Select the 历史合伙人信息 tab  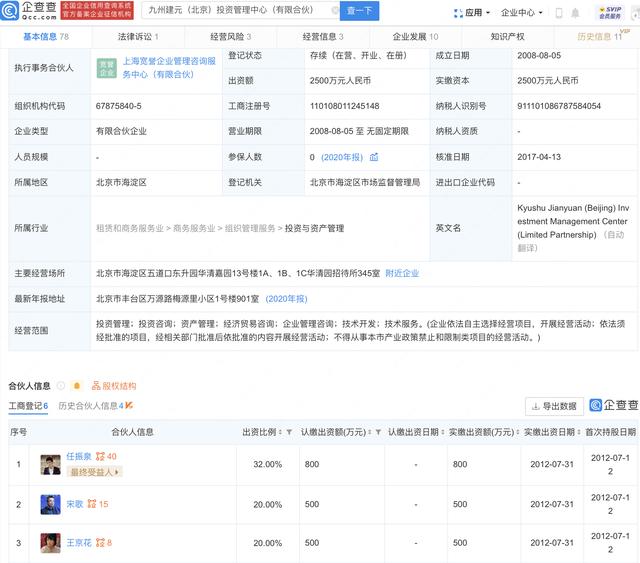click(93, 406)
